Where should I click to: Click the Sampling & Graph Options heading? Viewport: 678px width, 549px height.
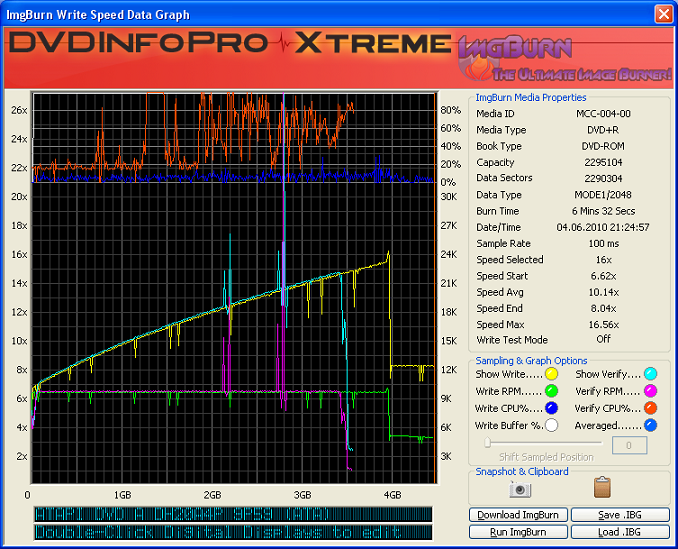tap(531, 361)
